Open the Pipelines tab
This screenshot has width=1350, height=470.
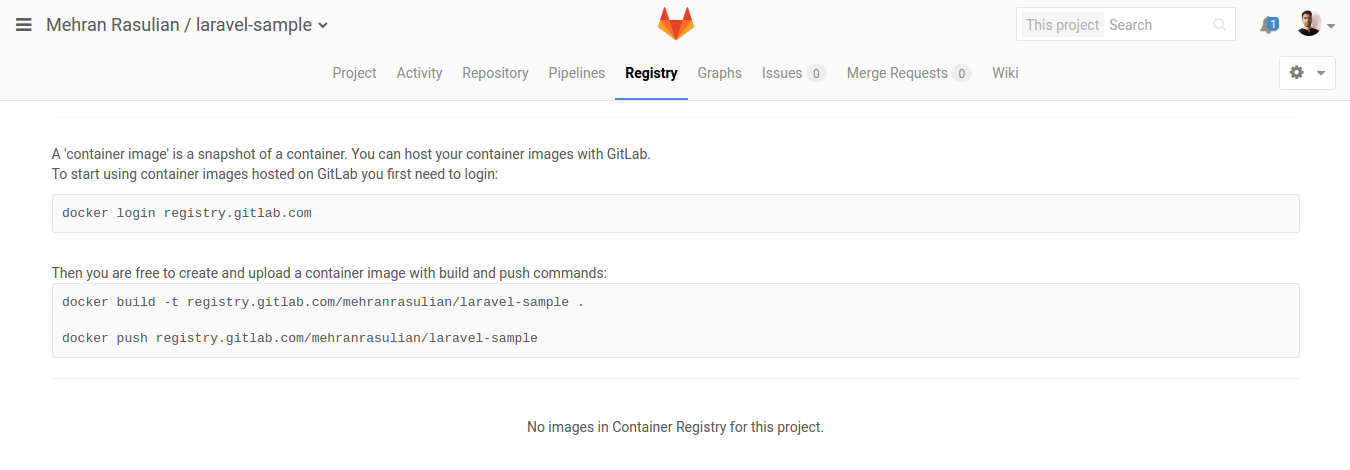(x=576, y=73)
